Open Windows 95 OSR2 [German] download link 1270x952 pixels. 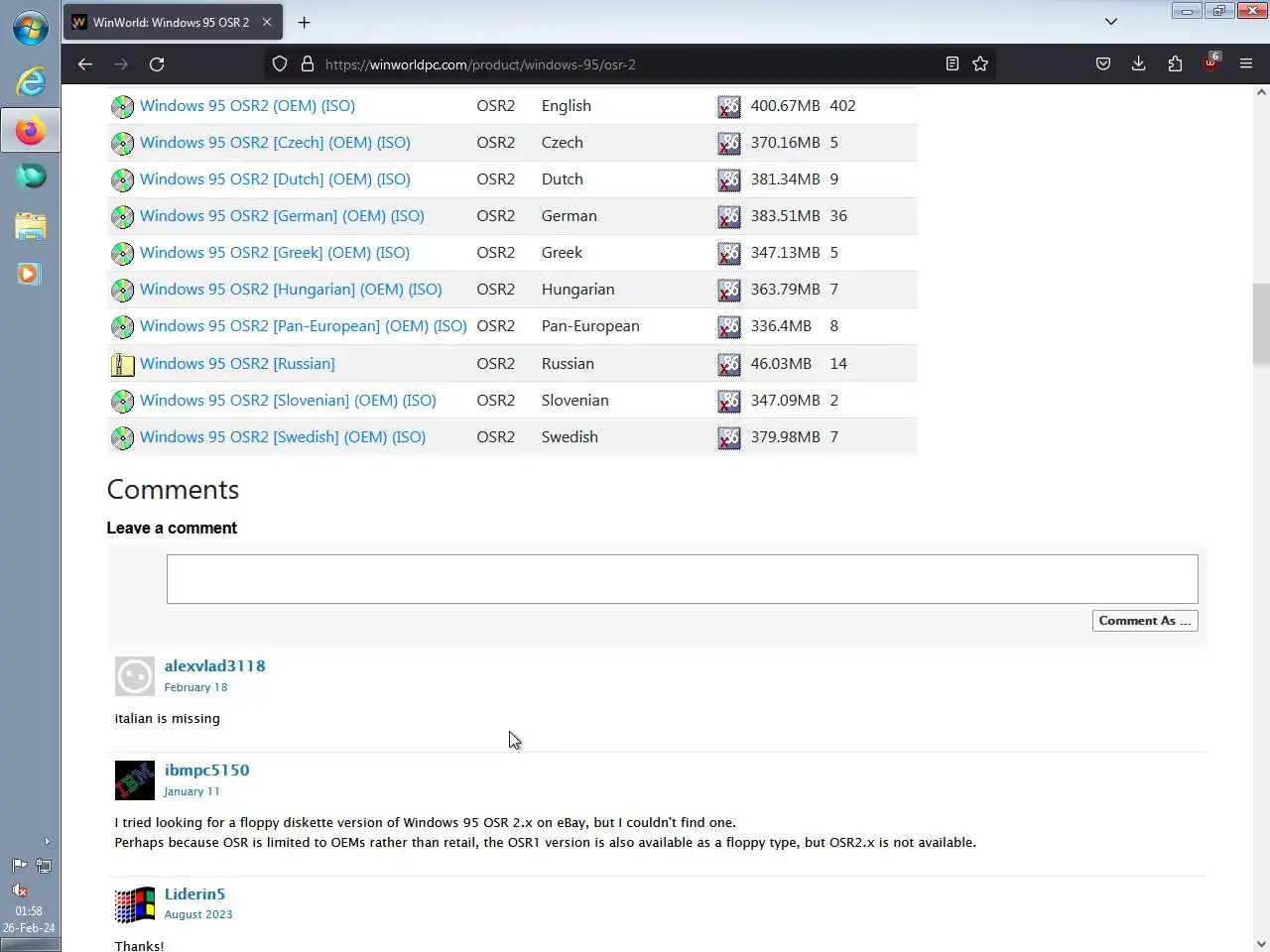pyautogui.click(x=282, y=215)
